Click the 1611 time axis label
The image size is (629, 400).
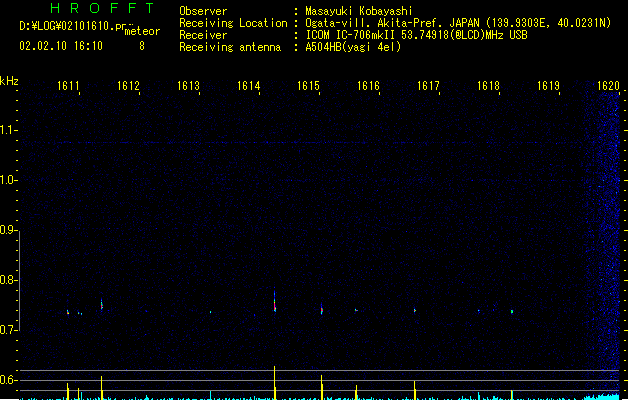68,86
